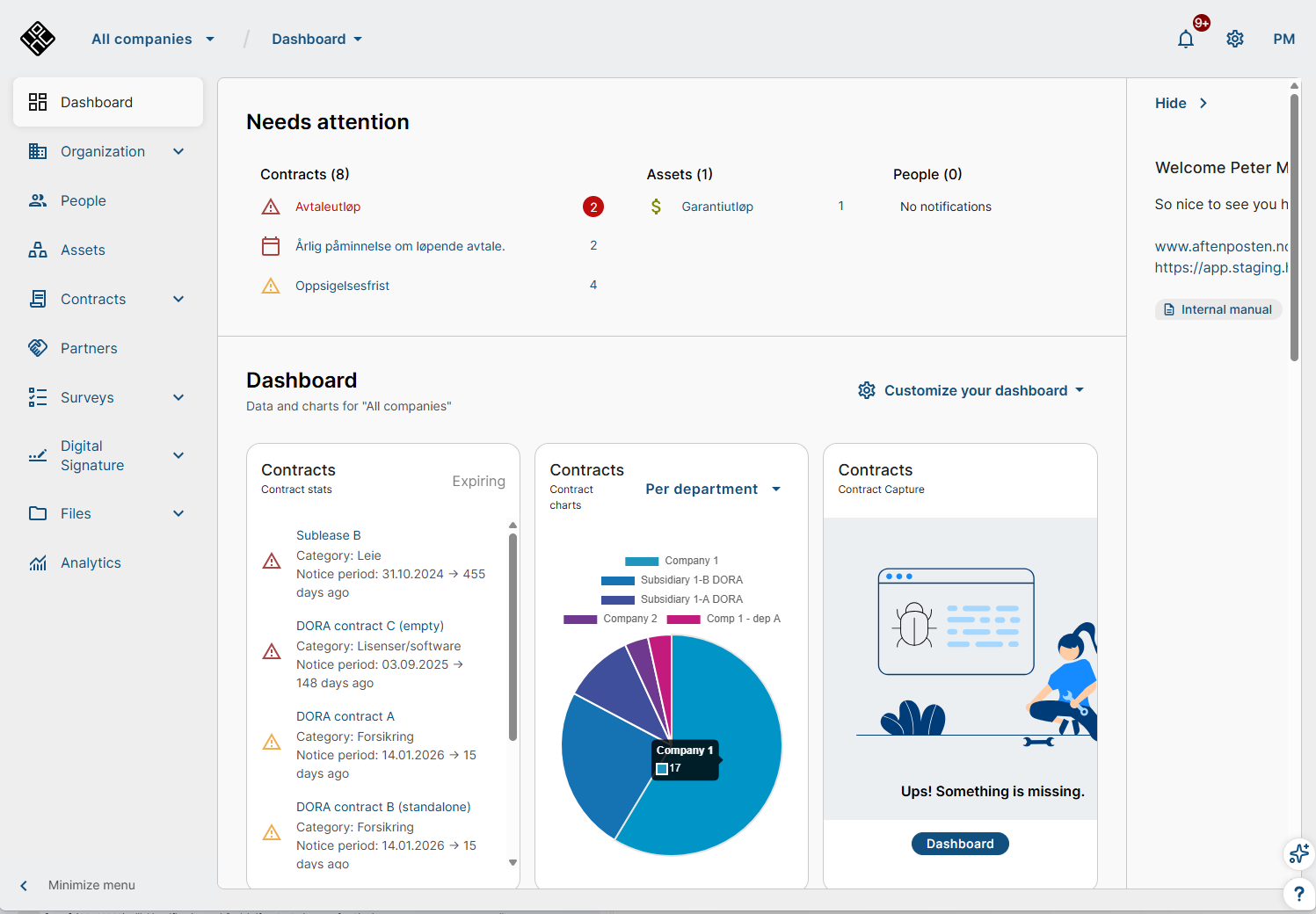The height and width of the screenshot is (914, 1316).
Task: Open People in the sidebar
Action: click(x=83, y=201)
